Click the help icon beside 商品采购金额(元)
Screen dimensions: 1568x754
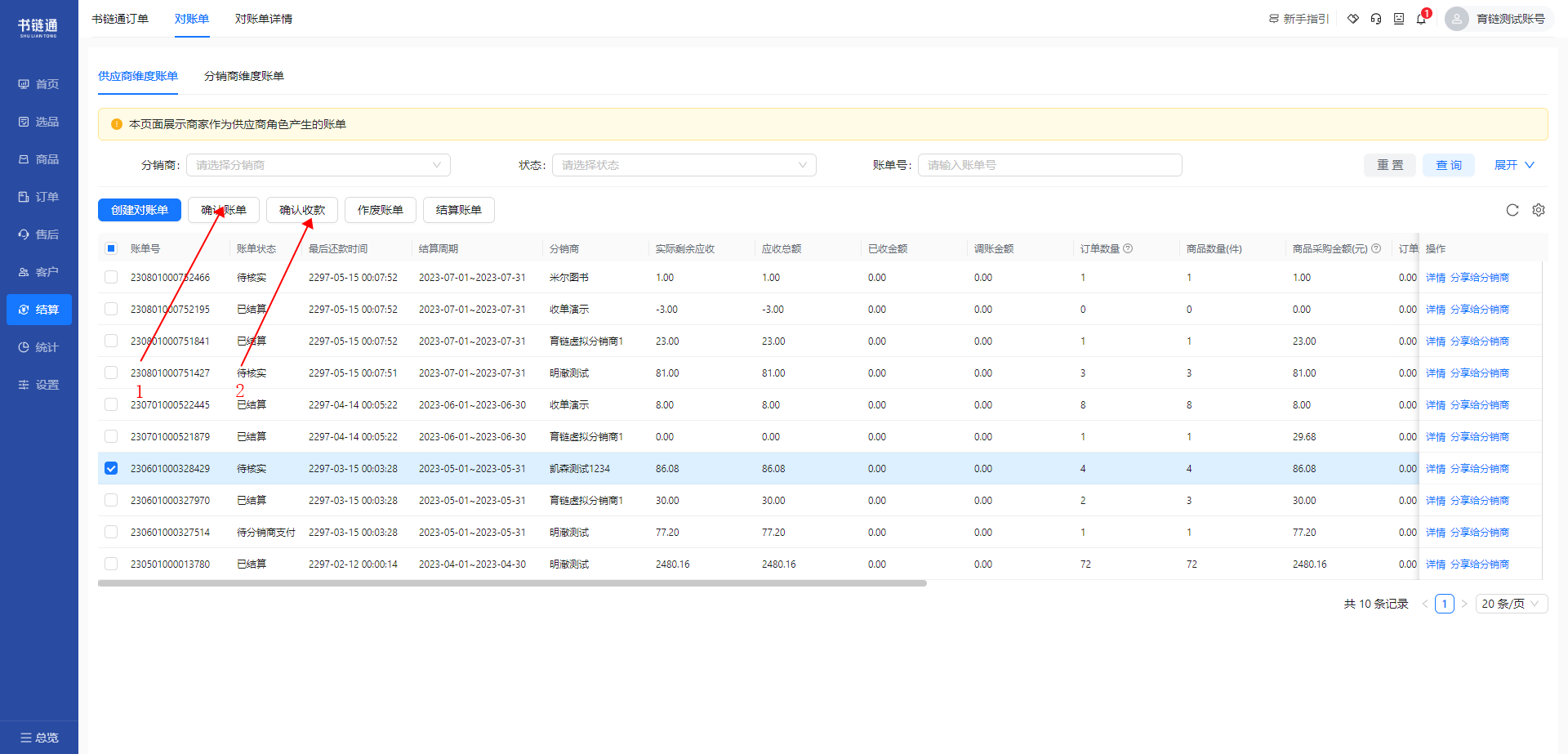point(1376,248)
